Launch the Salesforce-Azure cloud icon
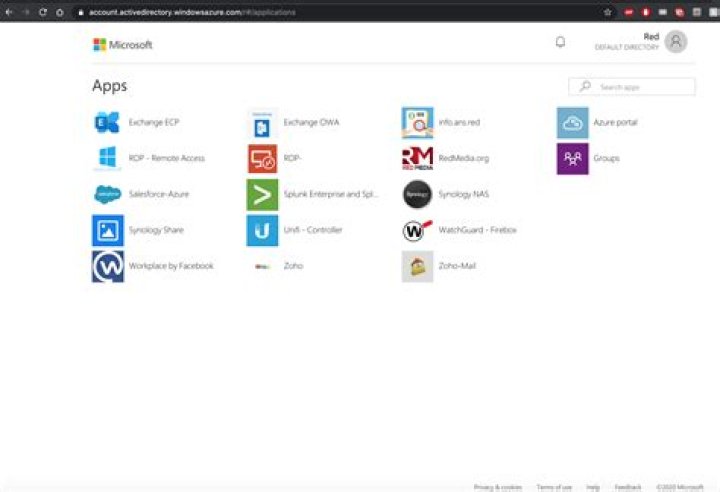 [107, 194]
